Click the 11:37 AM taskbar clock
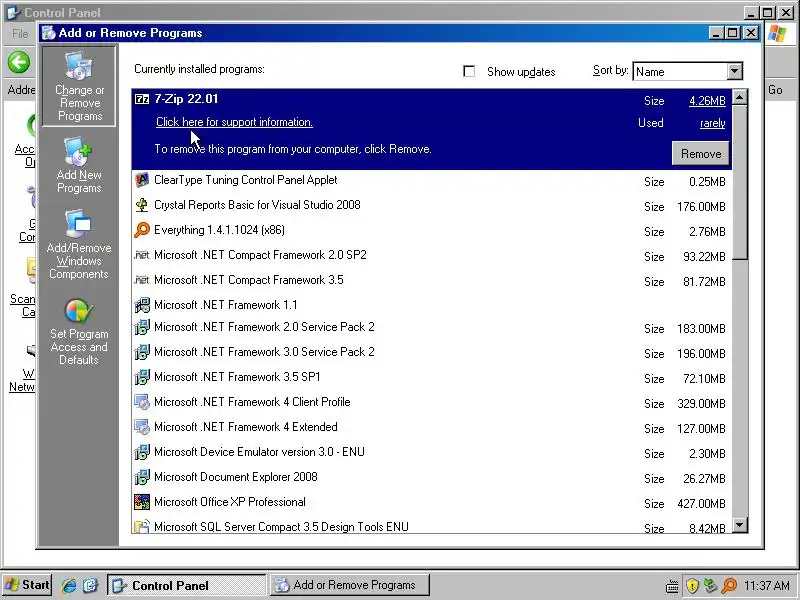 (767, 585)
